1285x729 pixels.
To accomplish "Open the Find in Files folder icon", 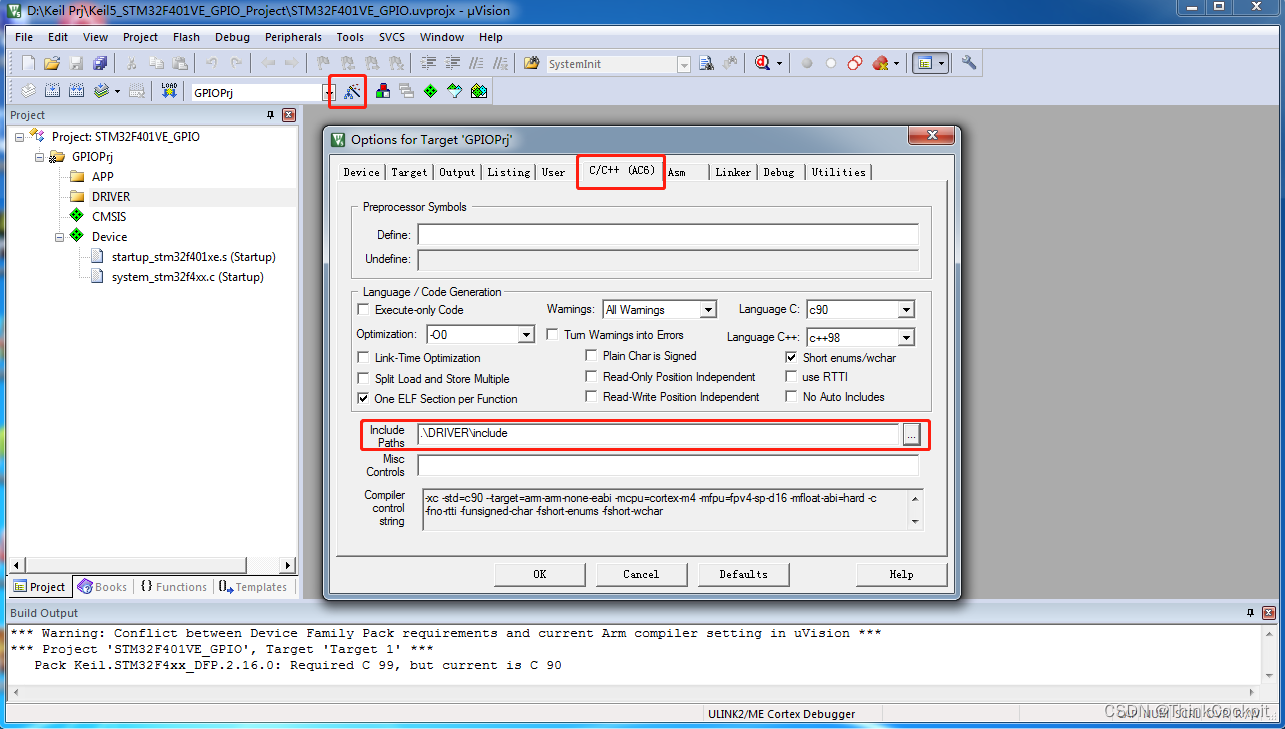I will 532,63.
